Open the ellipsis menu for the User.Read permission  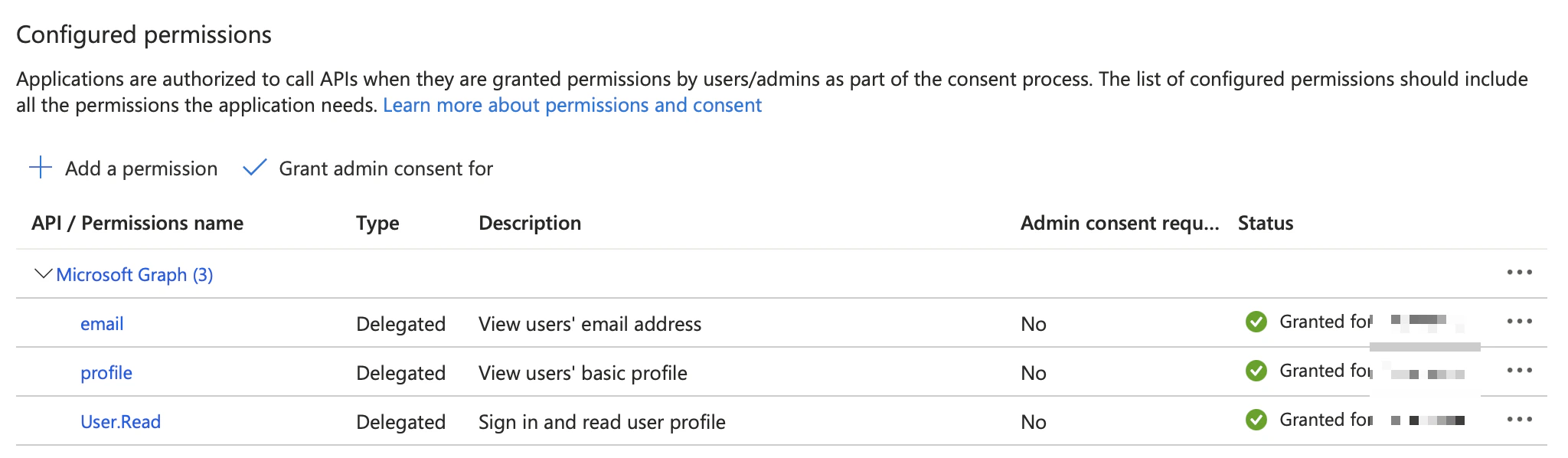coord(1521,420)
